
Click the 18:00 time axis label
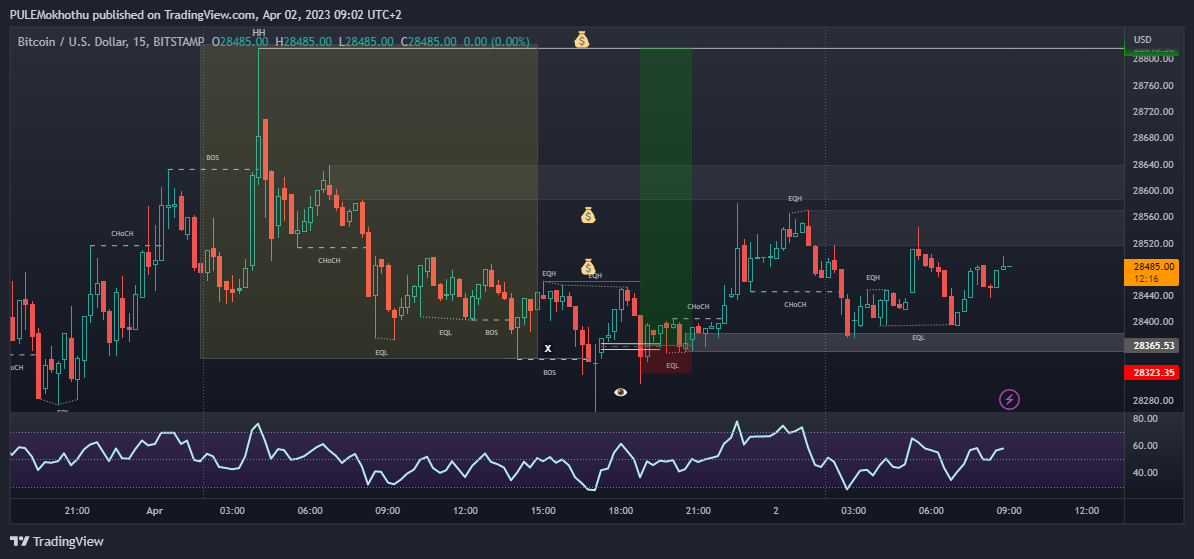[621, 511]
